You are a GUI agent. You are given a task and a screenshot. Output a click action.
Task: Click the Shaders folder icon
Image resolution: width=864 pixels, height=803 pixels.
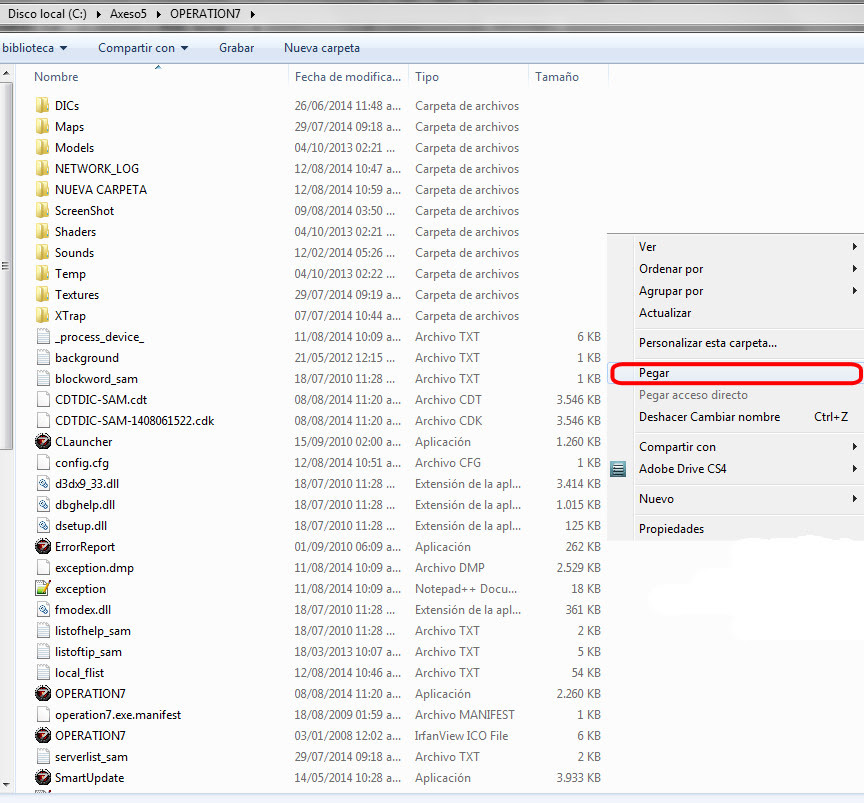click(42, 231)
